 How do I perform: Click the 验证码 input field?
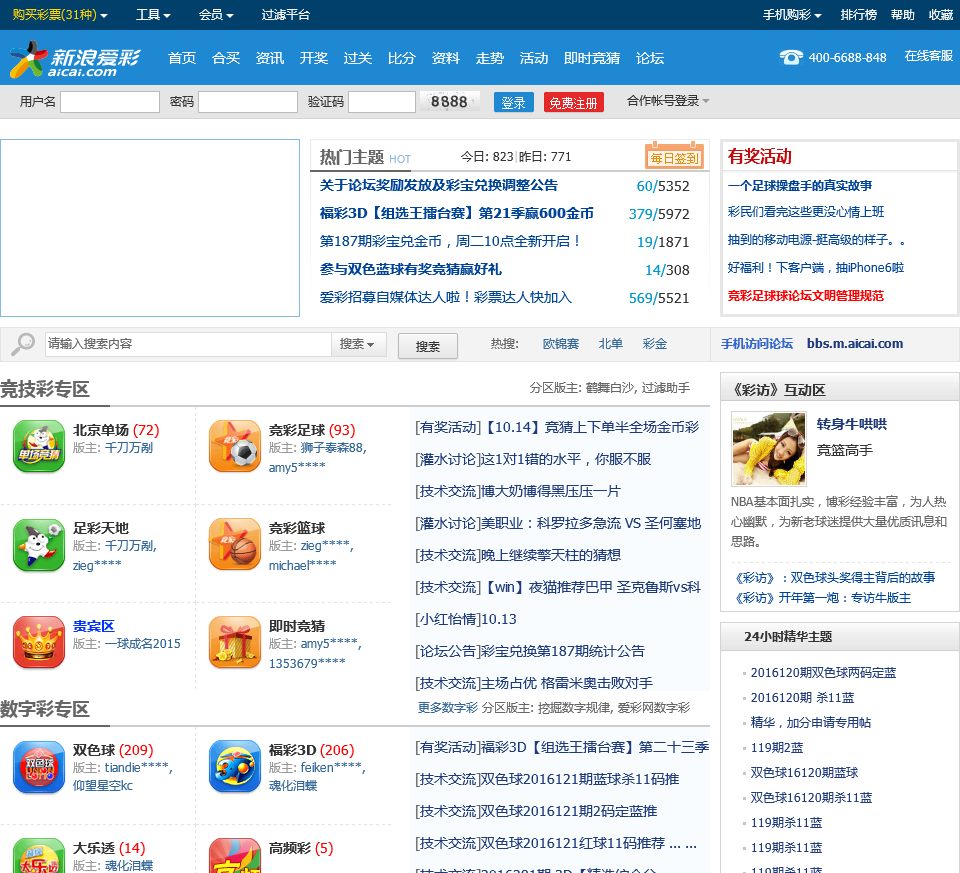pos(382,102)
